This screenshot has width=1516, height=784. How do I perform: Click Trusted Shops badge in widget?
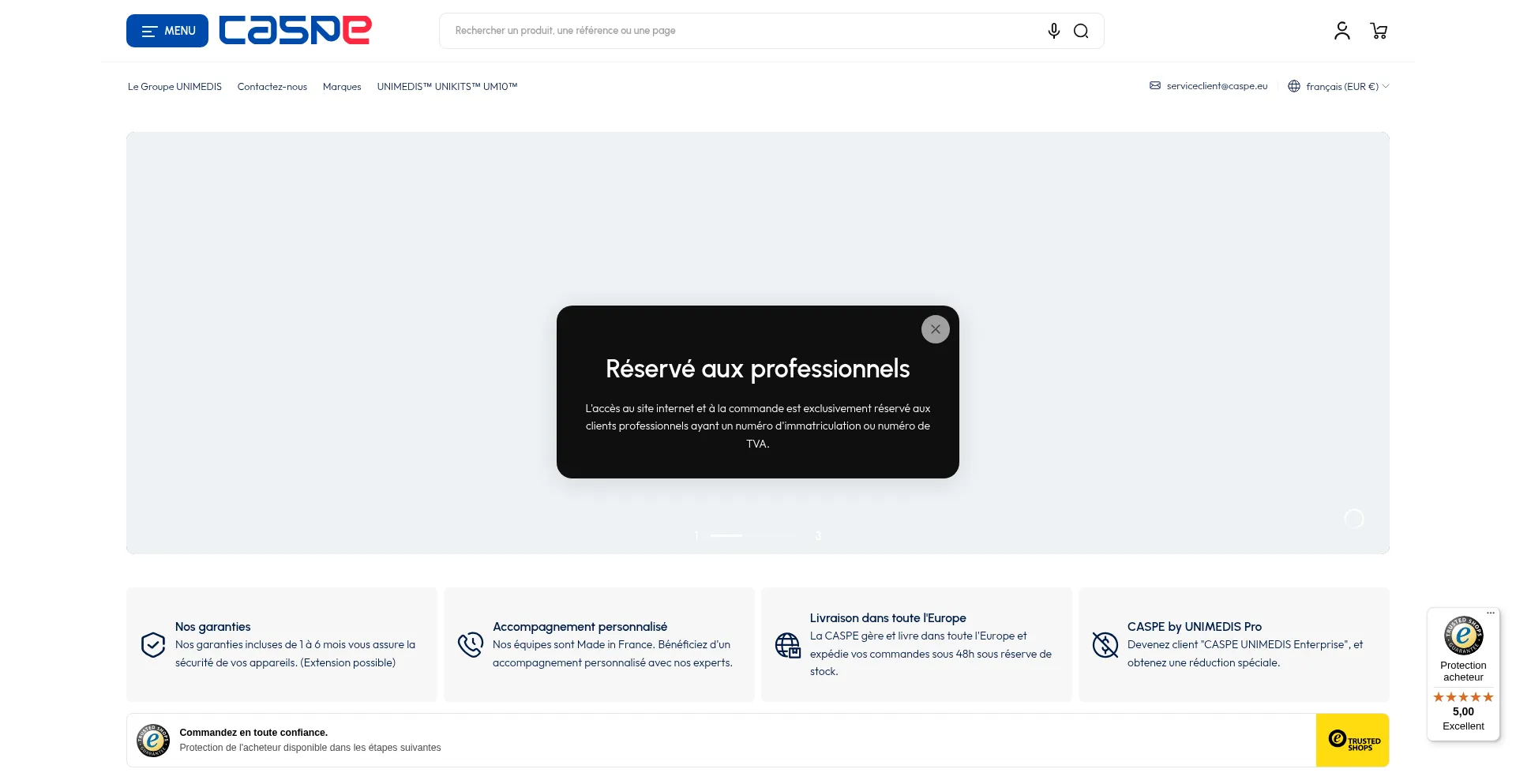coord(1464,636)
